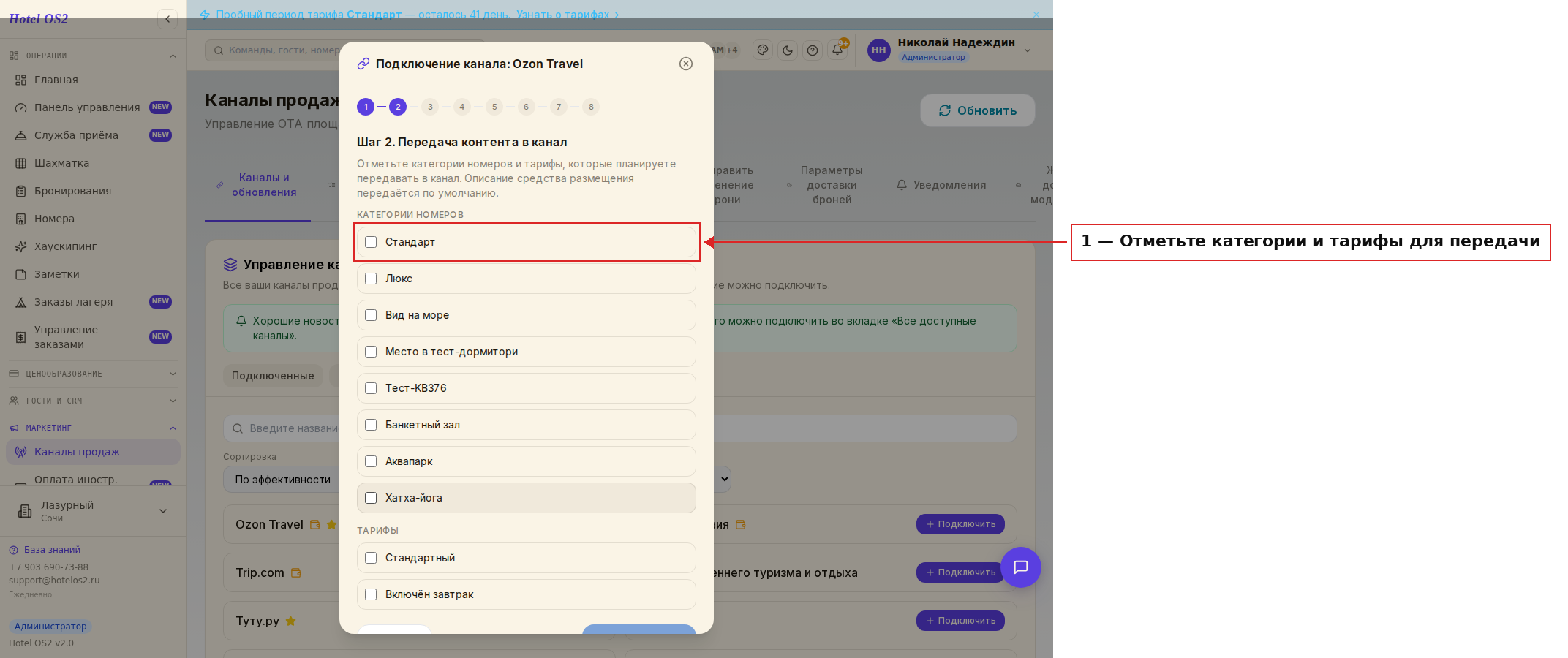Open the chat support bubble icon
1568x658 pixels.
[1020, 567]
